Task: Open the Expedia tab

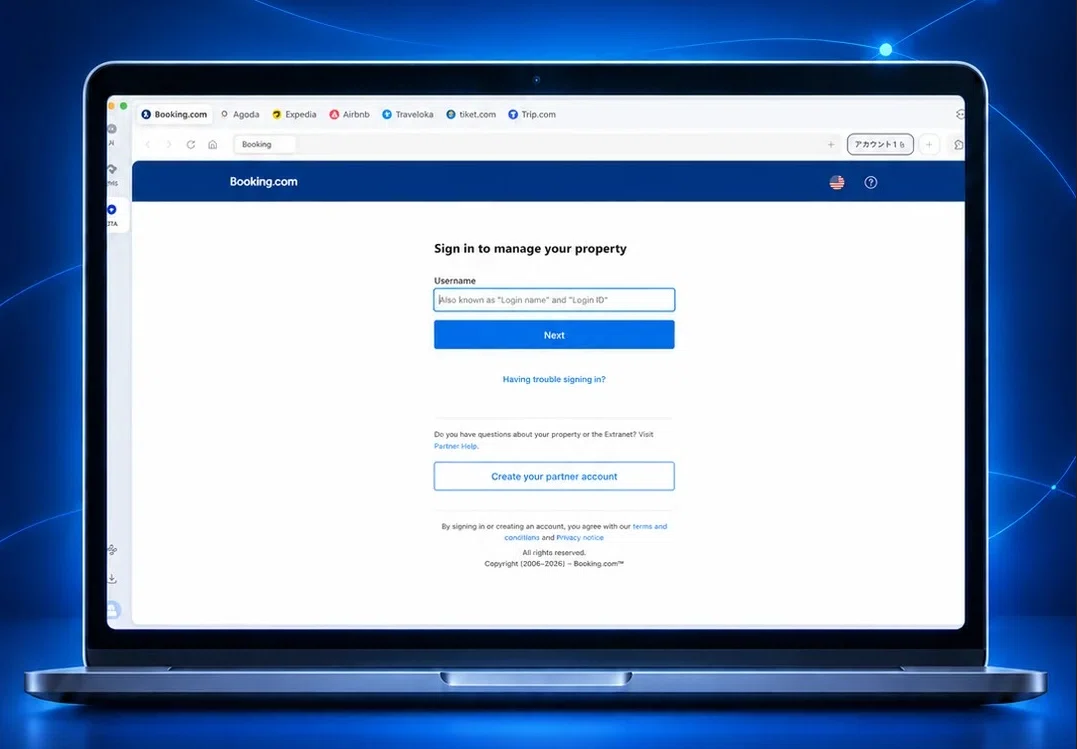Action: 294,114
